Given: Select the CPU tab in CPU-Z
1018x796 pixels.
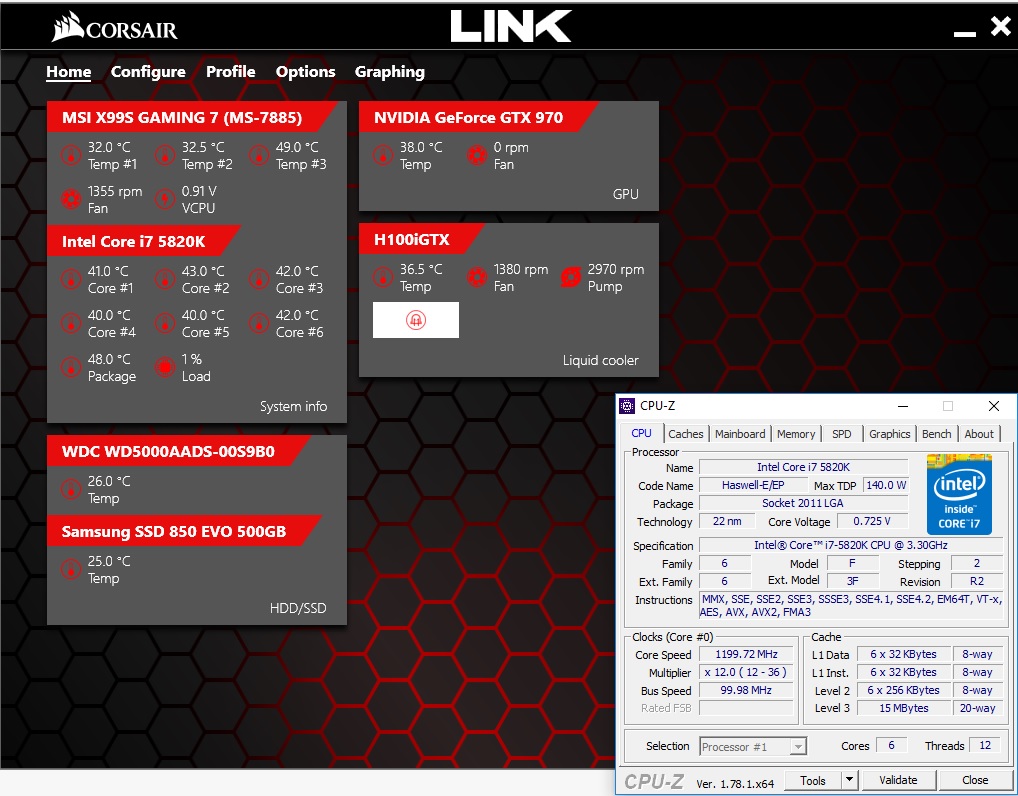Looking at the screenshot, I should [641, 433].
